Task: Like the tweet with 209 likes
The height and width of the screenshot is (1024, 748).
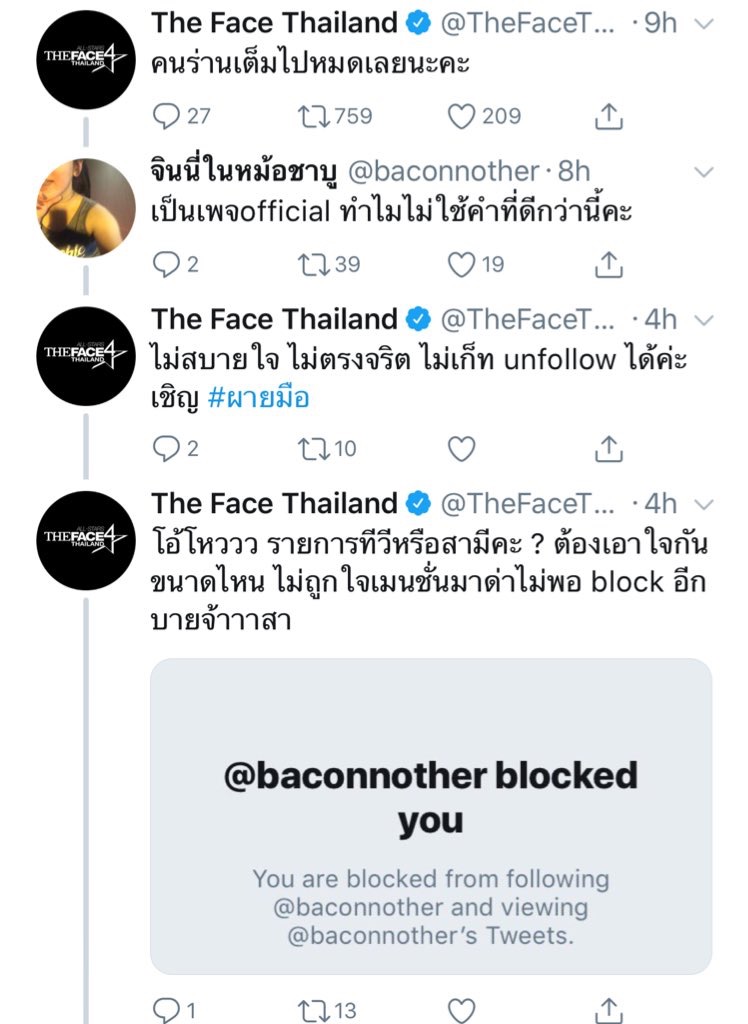Action: pyautogui.click(x=461, y=117)
